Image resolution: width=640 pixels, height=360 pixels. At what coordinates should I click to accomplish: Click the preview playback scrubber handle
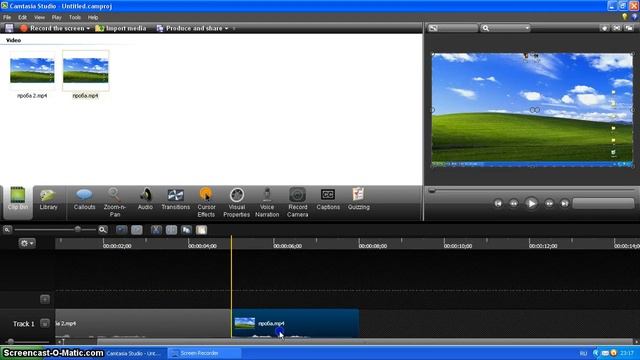[431, 191]
